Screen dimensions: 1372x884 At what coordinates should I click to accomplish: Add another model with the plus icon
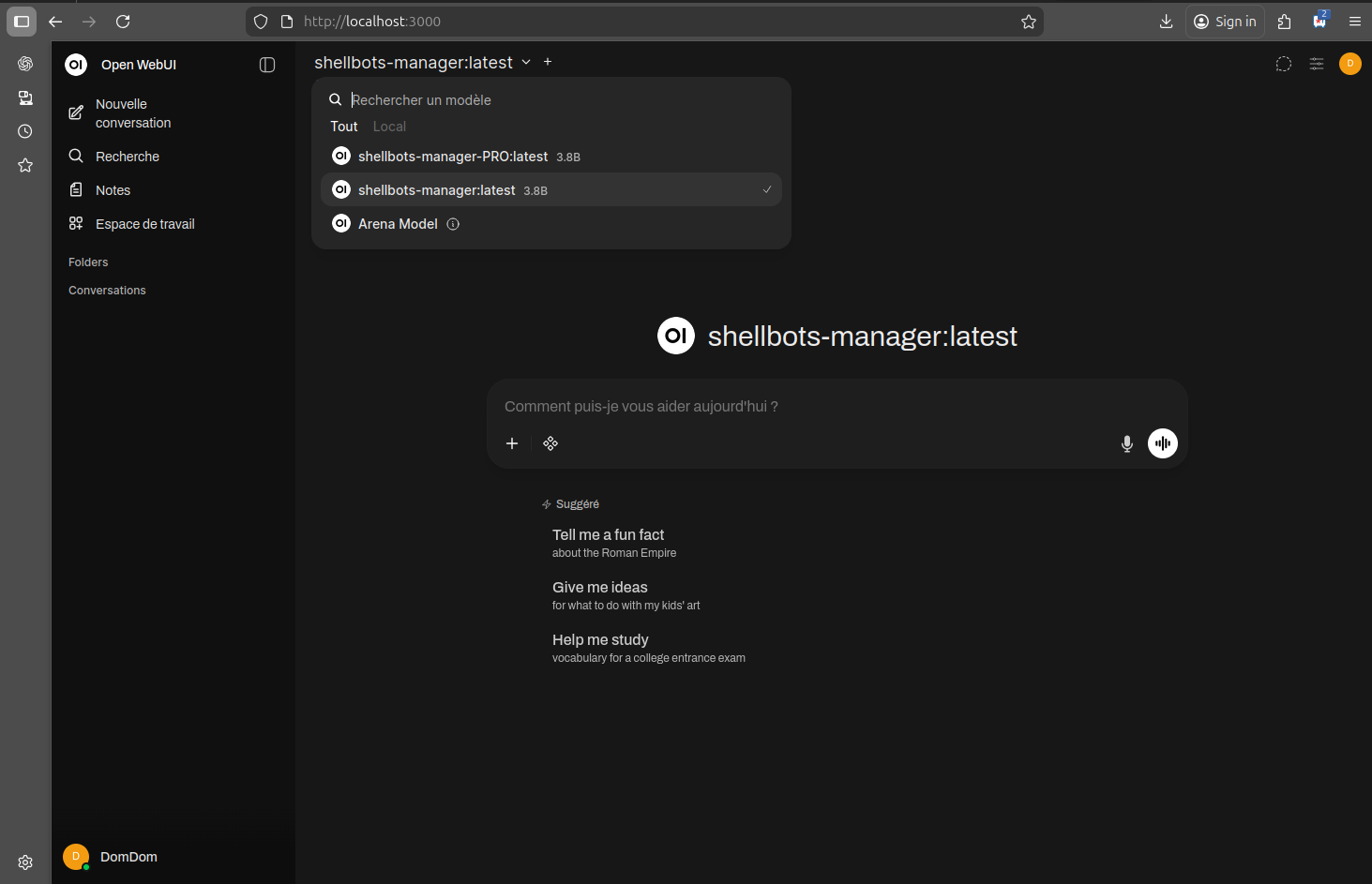pos(548,62)
